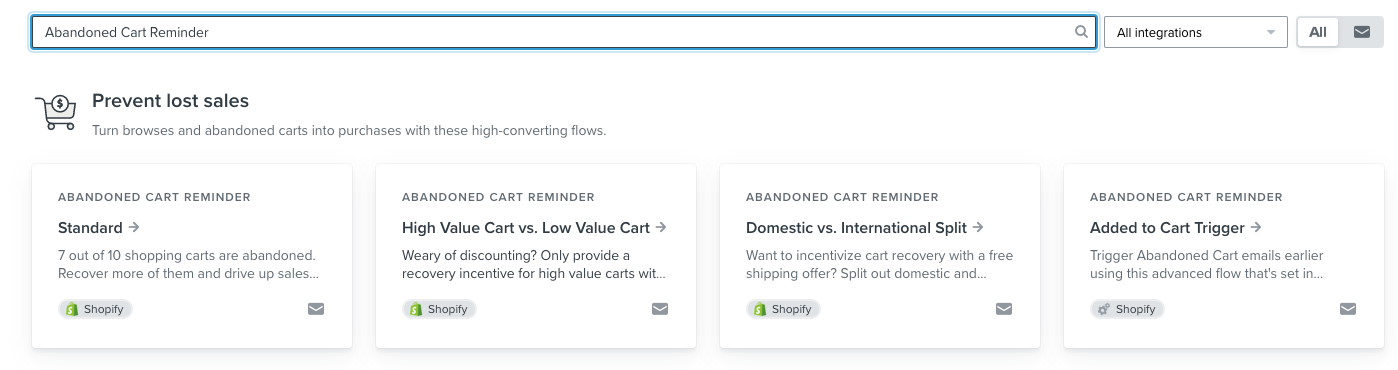Open High Value Cart vs. Low Value Cart
This screenshot has height=370, width=1398.
pyautogui.click(x=534, y=228)
